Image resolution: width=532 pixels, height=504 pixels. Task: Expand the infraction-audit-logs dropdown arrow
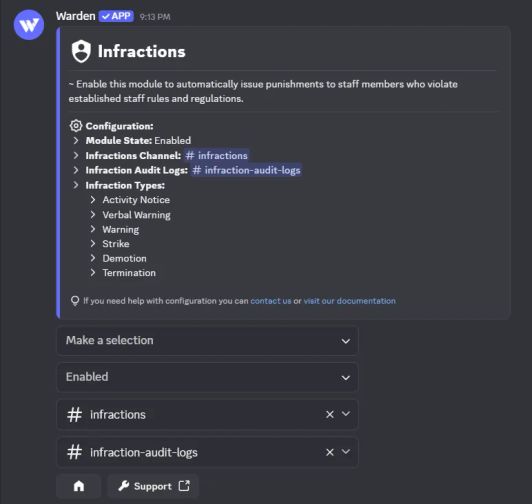pos(346,452)
